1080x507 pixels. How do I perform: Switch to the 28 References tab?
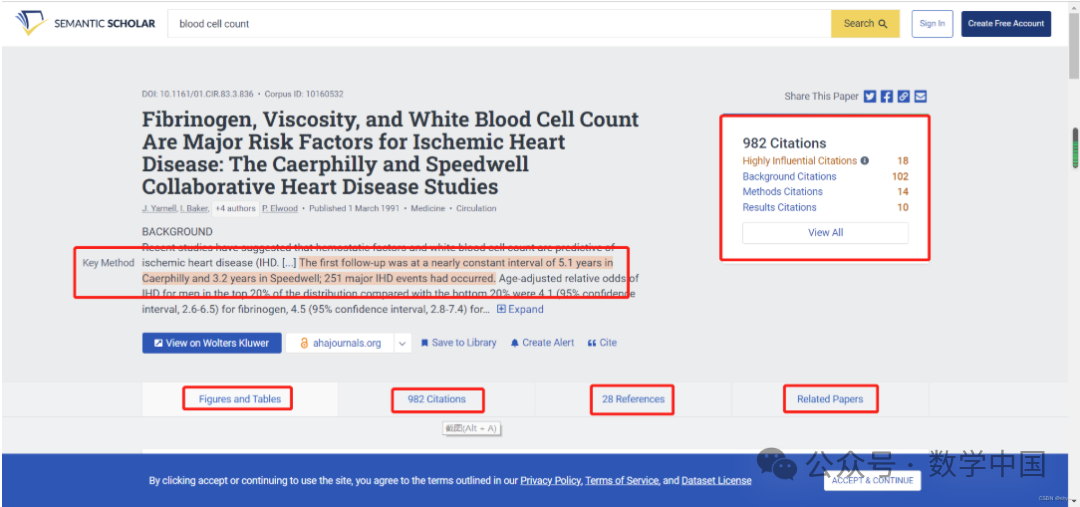point(633,399)
